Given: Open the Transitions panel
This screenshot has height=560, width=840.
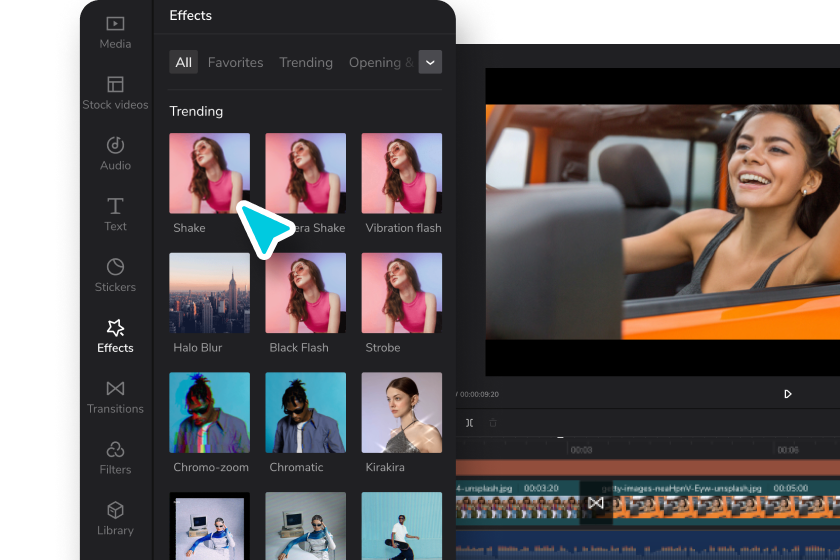Looking at the screenshot, I should (x=115, y=397).
